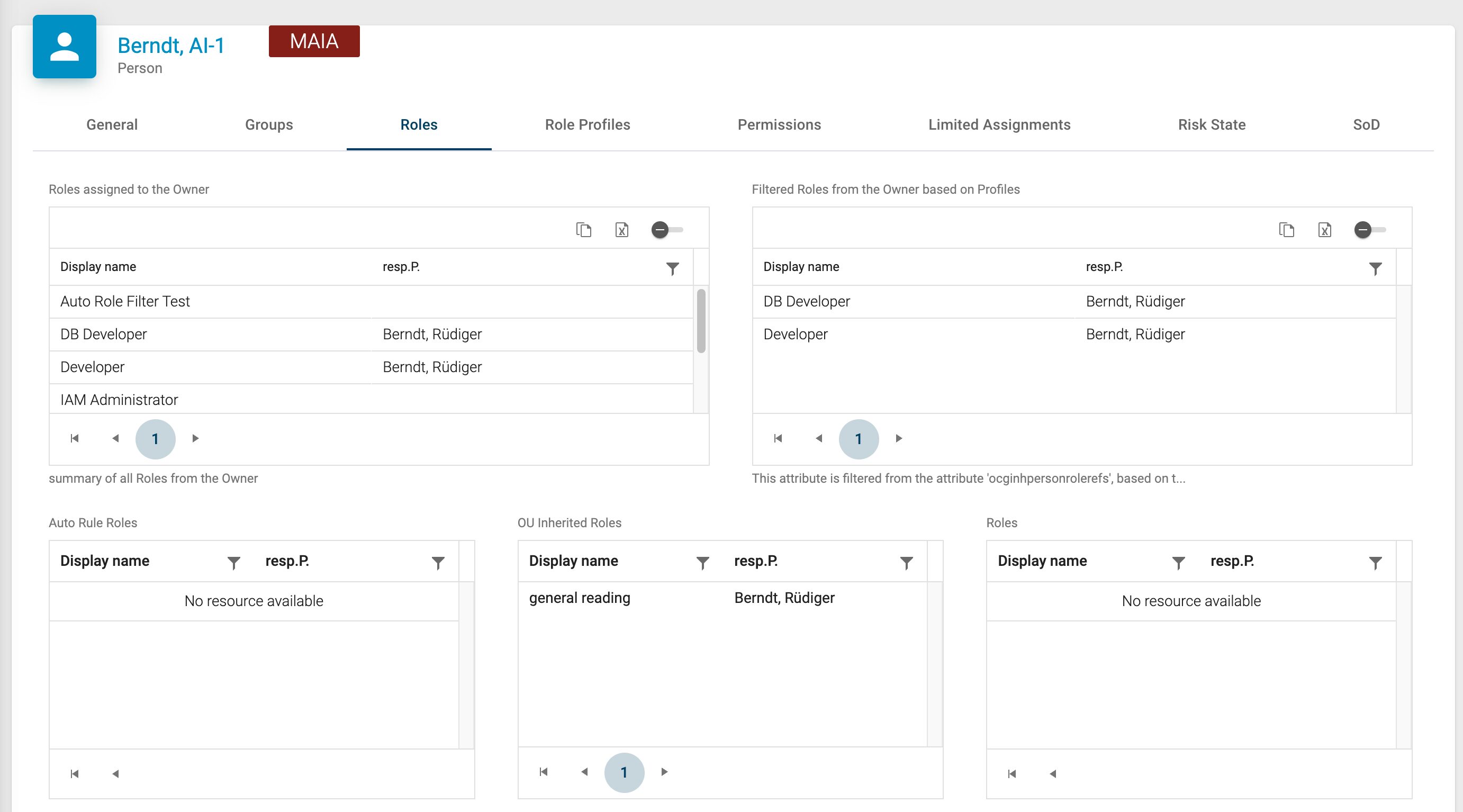
Task: Open resp.P. filter in Roles assigned table
Action: pyautogui.click(x=672, y=268)
